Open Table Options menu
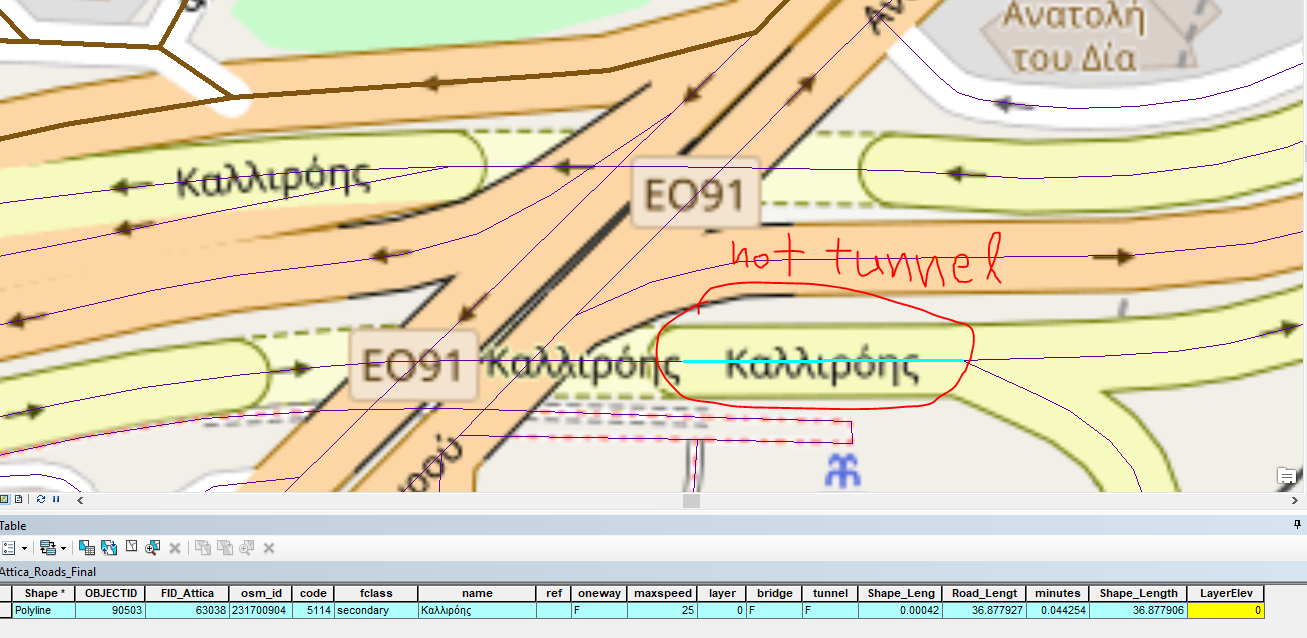 coord(14,548)
